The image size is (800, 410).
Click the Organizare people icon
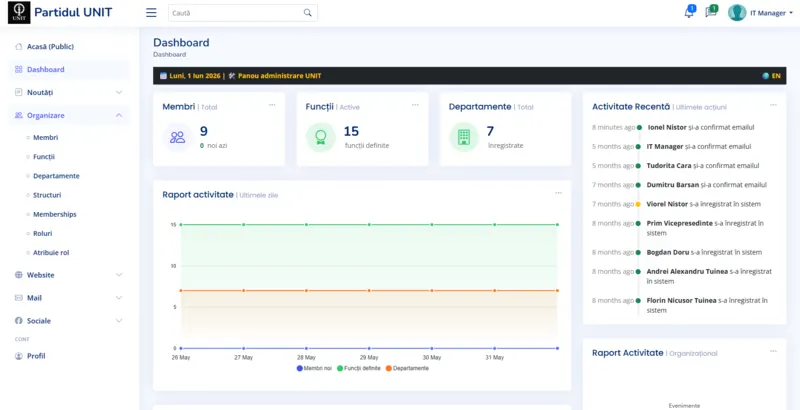pos(19,115)
